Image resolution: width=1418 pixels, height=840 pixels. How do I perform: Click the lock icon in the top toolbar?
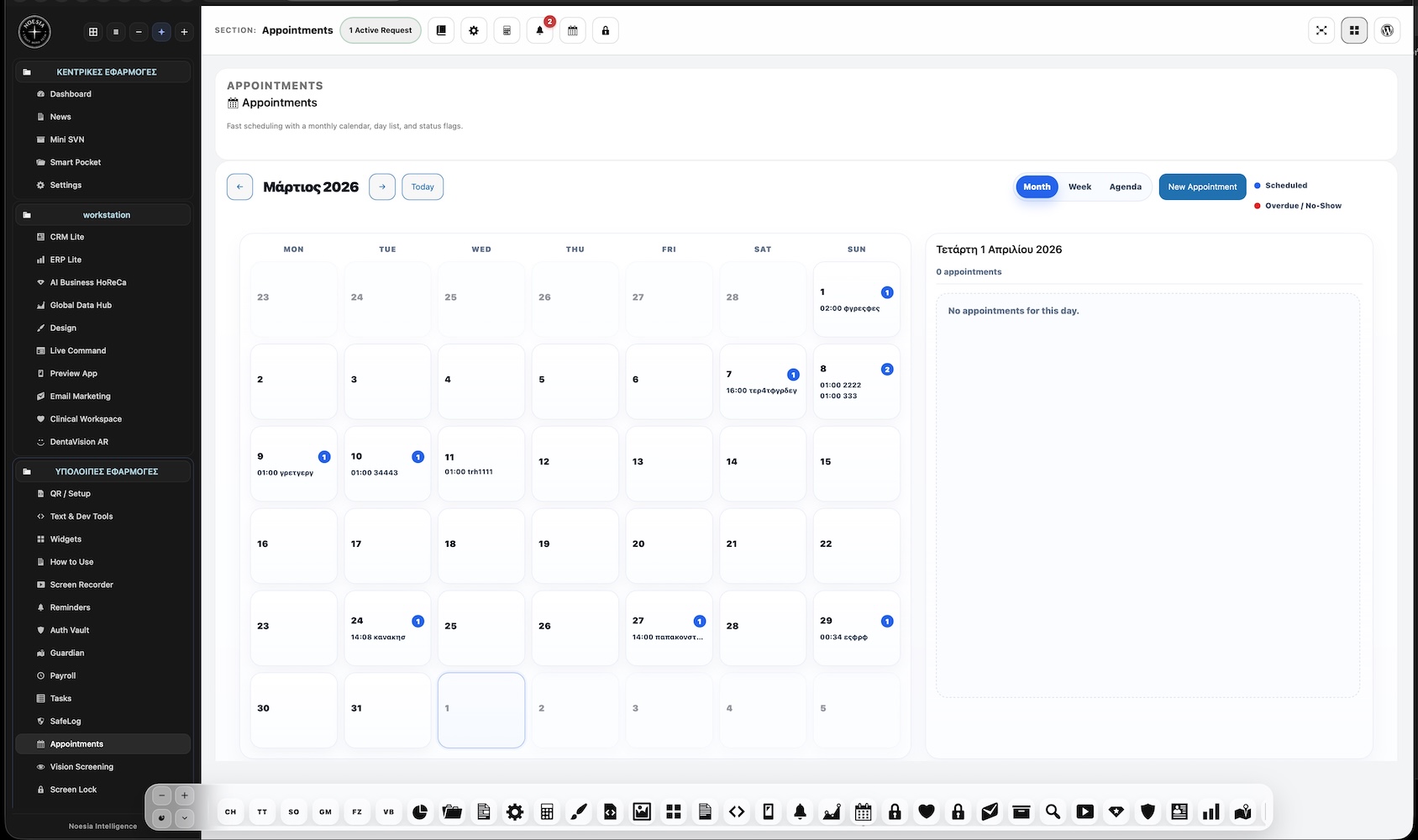tap(606, 30)
